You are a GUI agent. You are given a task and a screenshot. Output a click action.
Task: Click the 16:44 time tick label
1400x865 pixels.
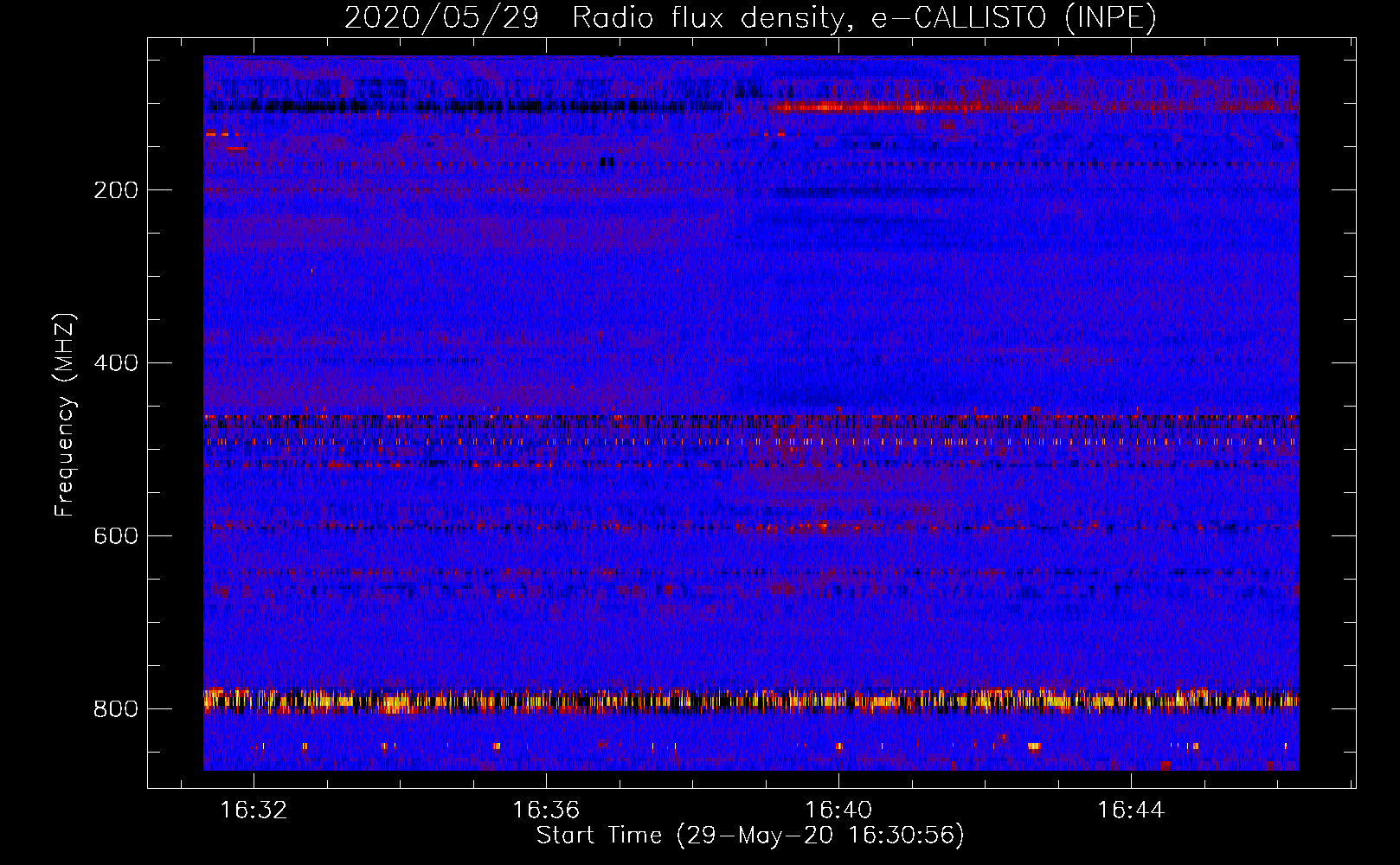1131,811
